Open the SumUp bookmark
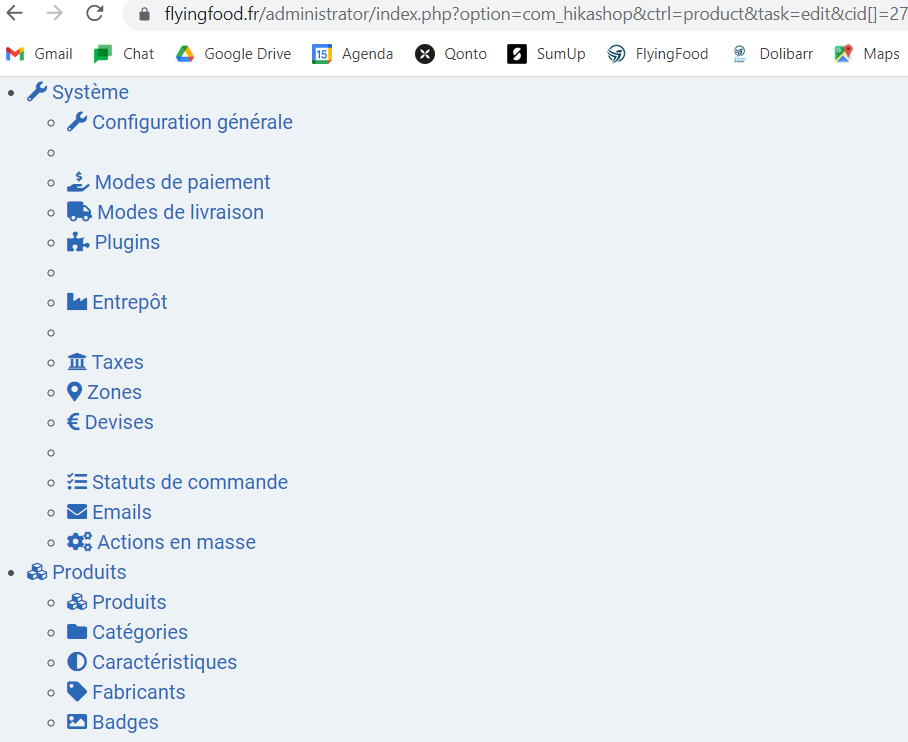Screen dimensions: 908x742 point(546,54)
